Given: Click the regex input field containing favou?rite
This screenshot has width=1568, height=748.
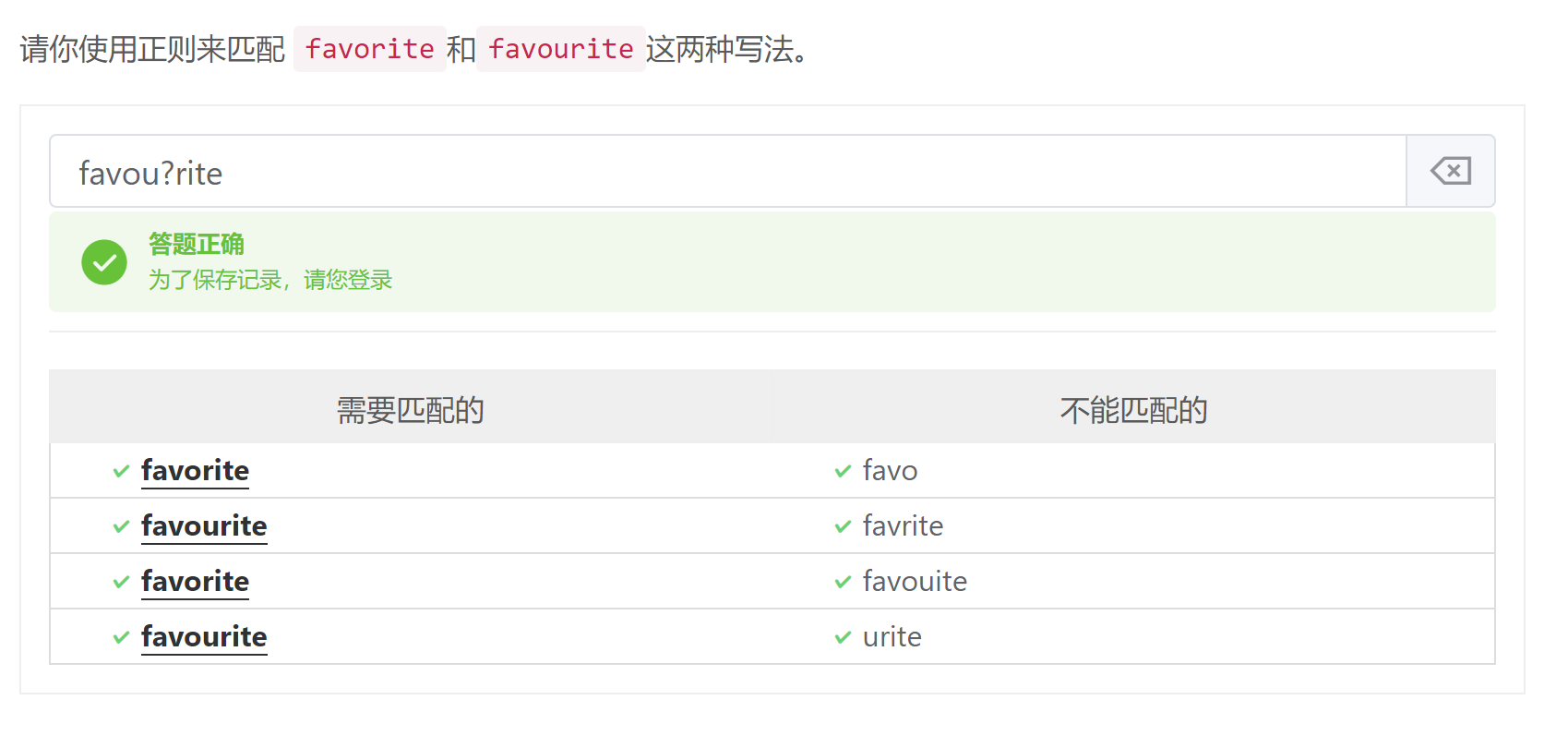Looking at the screenshot, I should click(x=727, y=172).
